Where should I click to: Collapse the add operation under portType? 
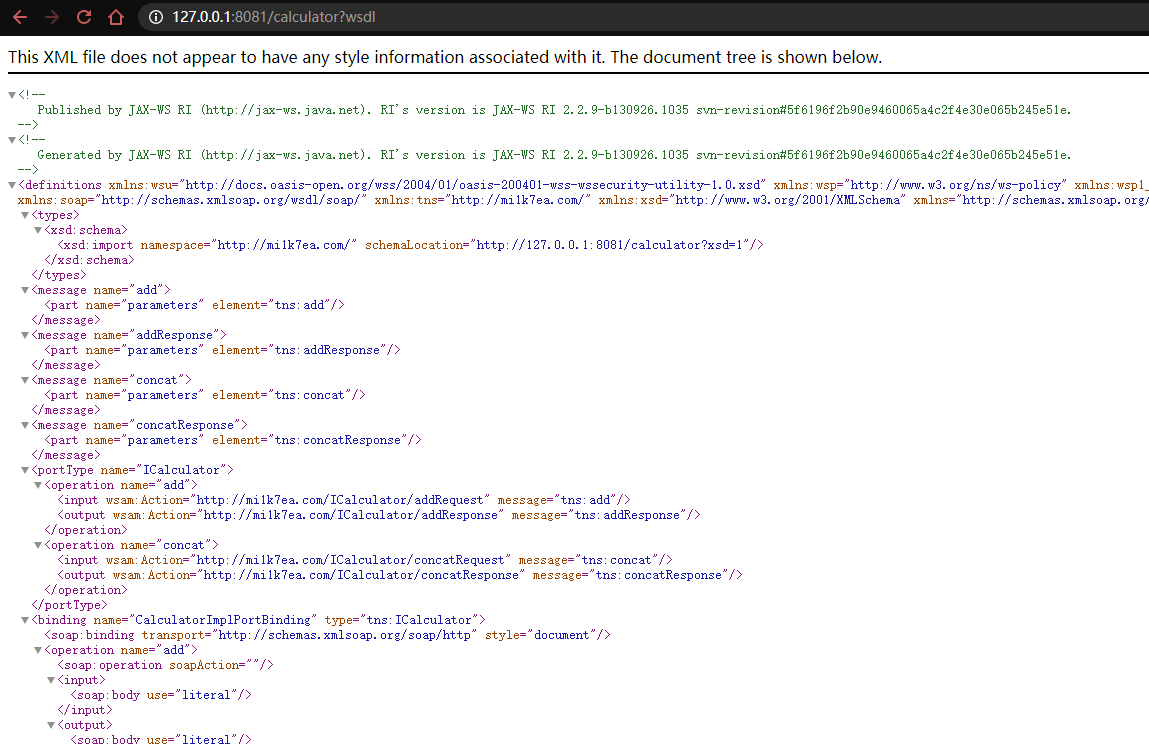point(38,485)
